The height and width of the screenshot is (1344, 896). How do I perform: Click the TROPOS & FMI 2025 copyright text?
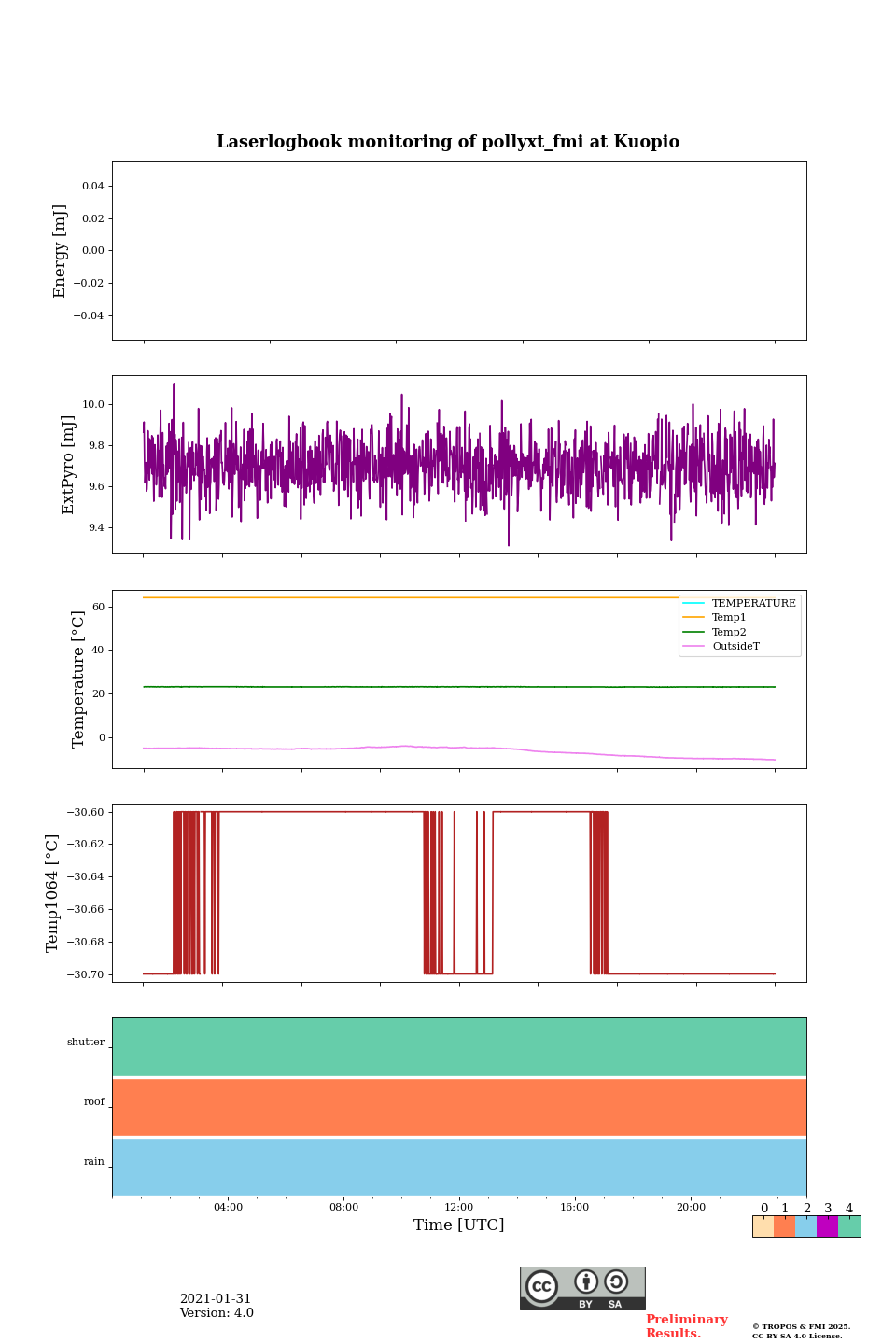(801, 1326)
